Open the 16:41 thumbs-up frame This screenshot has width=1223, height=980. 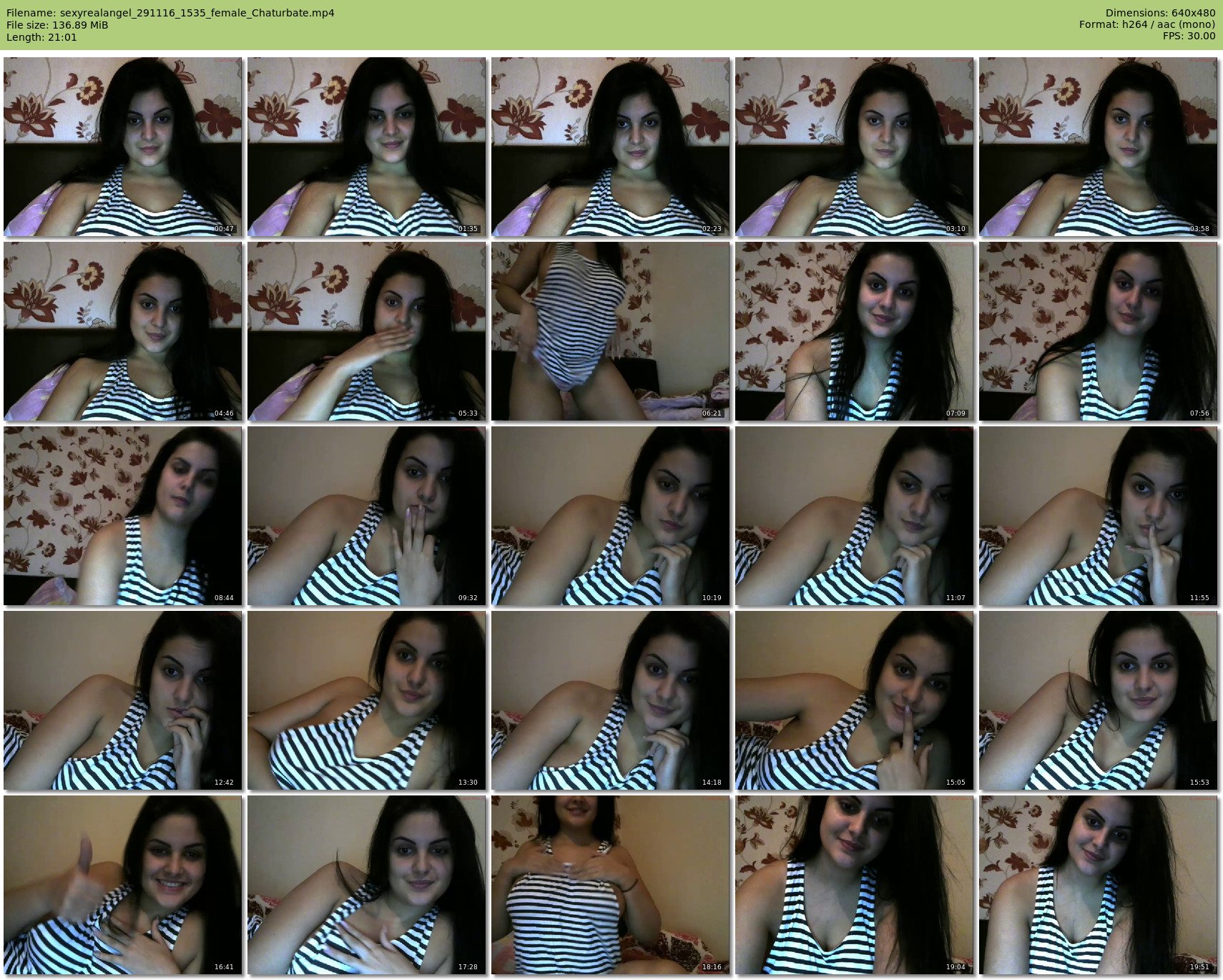click(123, 885)
